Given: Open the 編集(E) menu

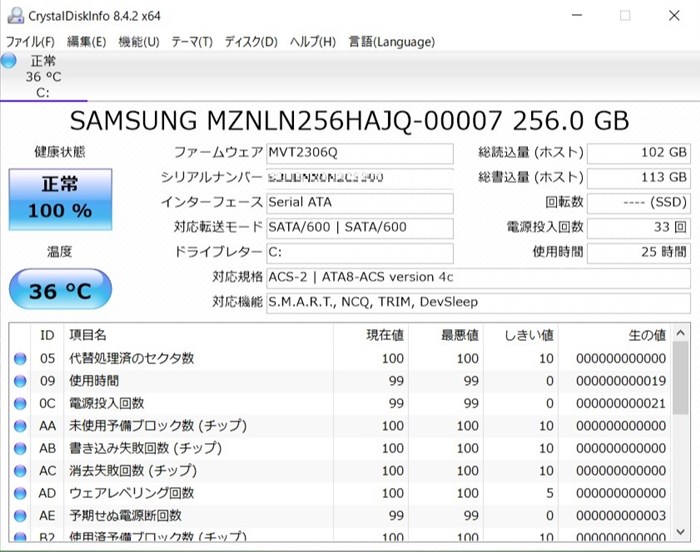Looking at the screenshot, I should 87,42.
